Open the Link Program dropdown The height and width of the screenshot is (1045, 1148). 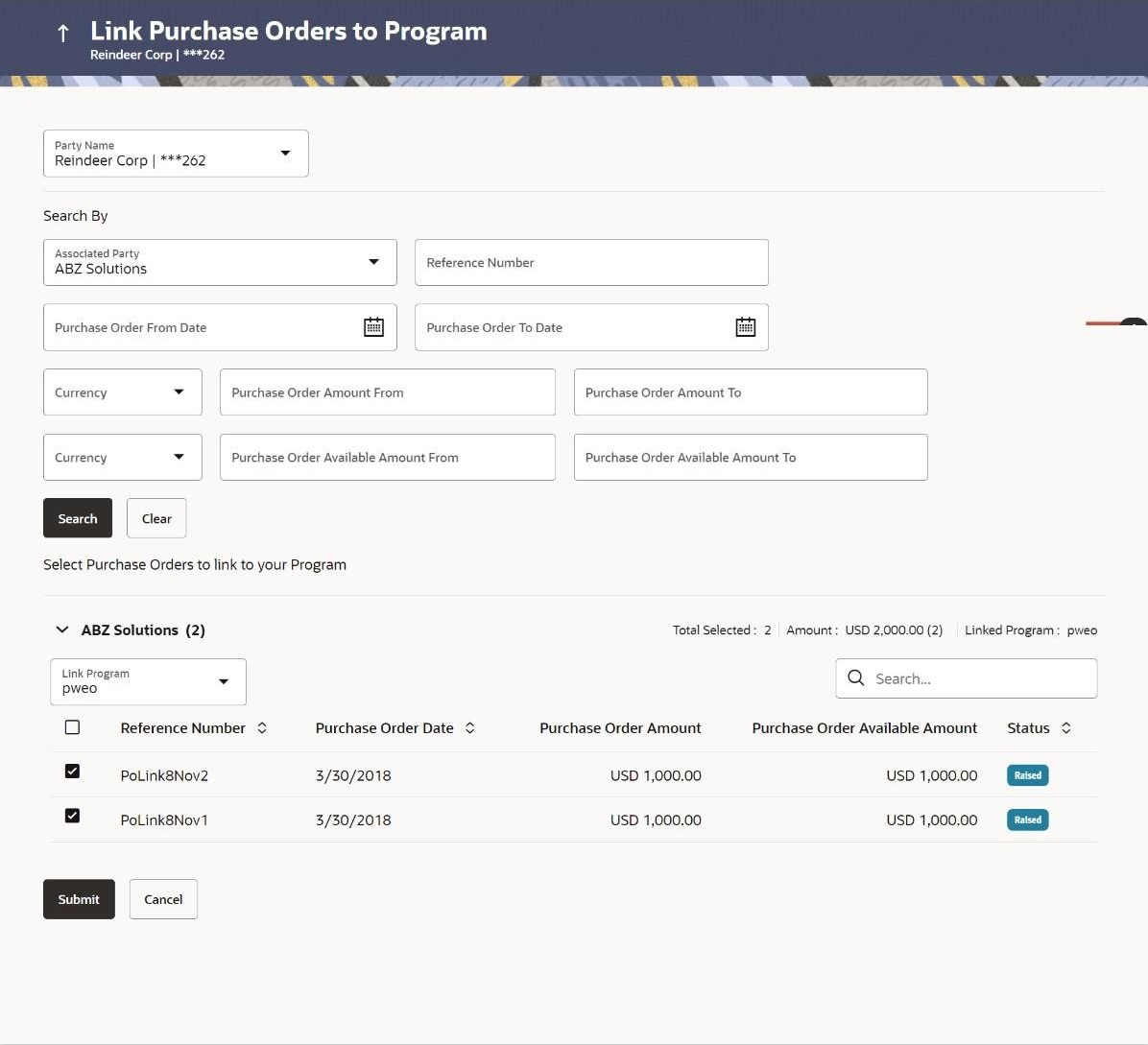[x=148, y=682]
